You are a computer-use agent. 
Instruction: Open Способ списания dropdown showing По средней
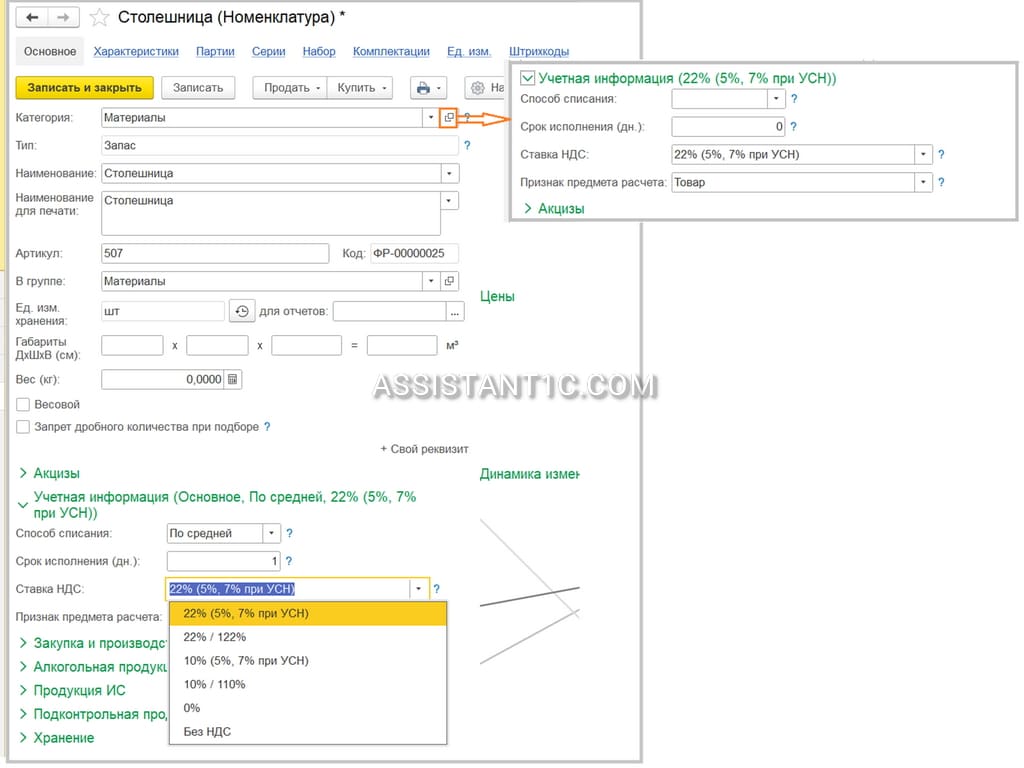coord(272,534)
